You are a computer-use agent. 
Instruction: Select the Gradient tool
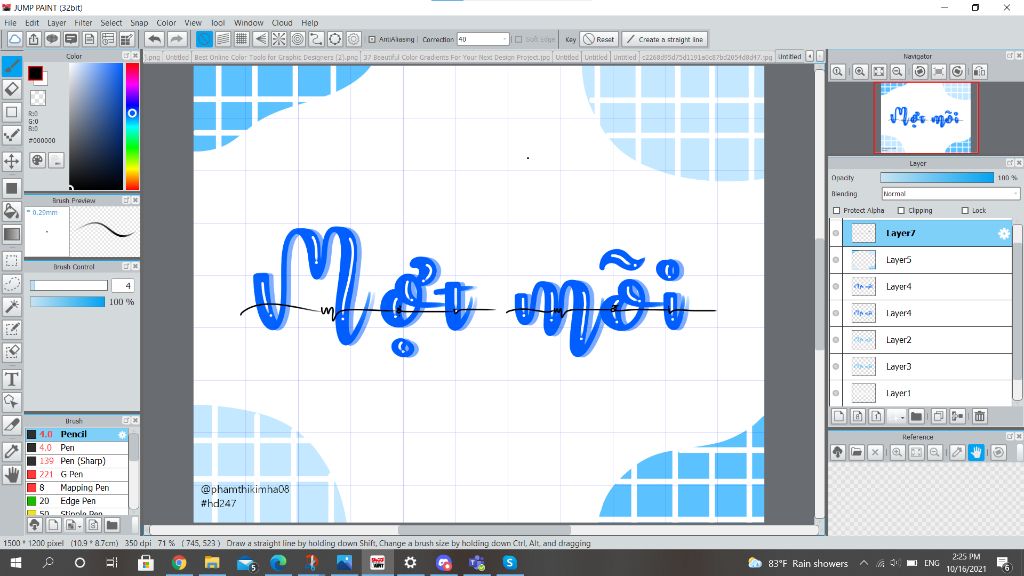click(12, 234)
